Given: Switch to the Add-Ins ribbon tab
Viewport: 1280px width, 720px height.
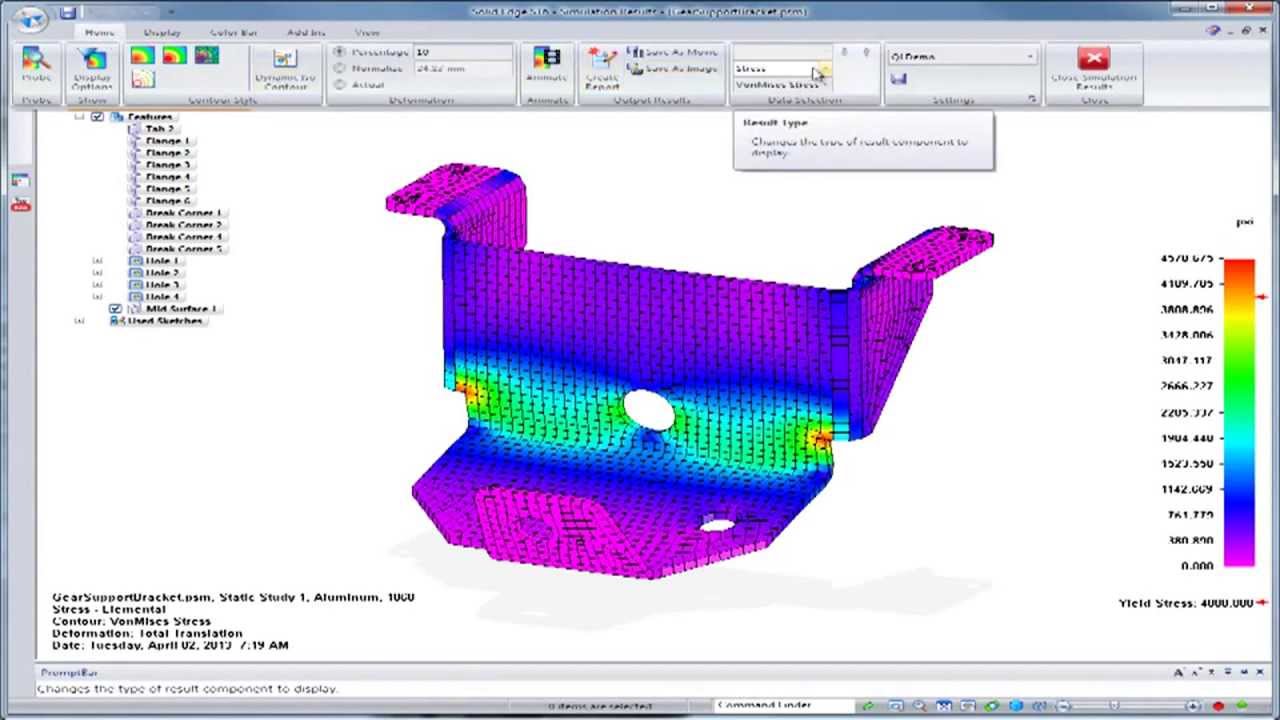Looking at the screenshot, I should pyautogui.click(x=305, y=32).
